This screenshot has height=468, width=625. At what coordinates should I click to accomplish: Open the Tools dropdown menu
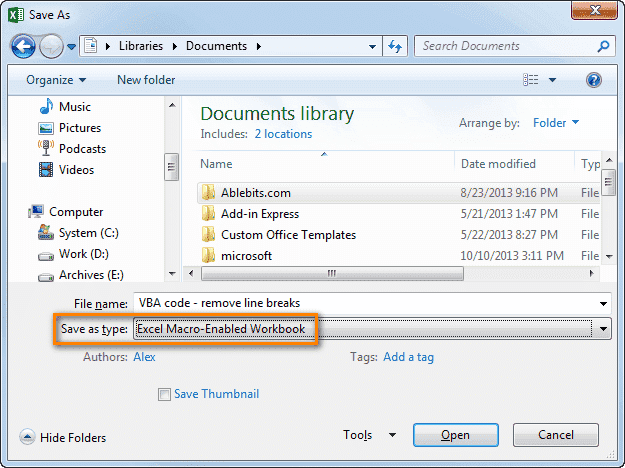pos(369,435)
